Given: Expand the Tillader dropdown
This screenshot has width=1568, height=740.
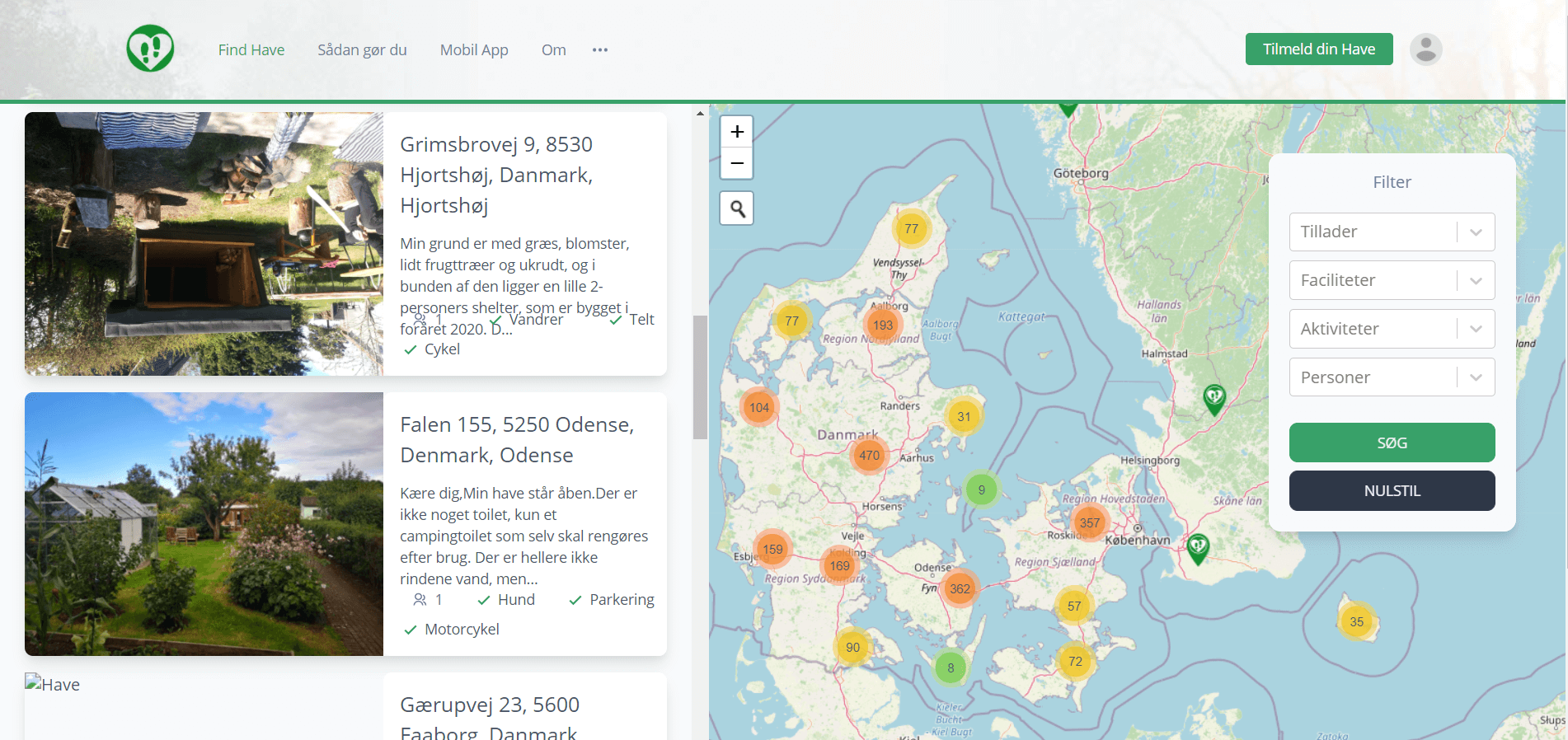Looking at the screenshot, I should [1392, 232].
